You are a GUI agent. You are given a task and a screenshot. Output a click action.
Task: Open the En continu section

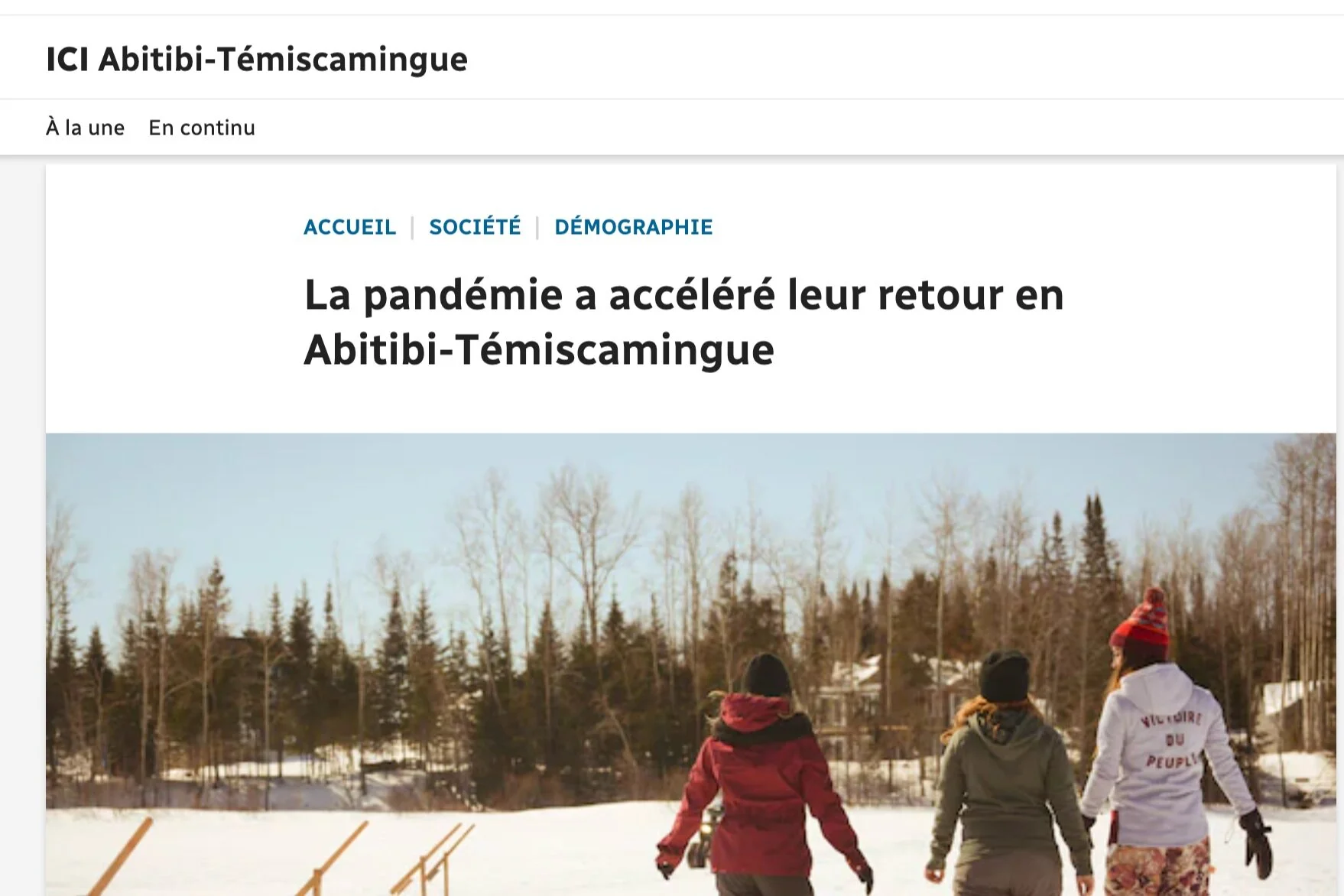coord(202,127)
